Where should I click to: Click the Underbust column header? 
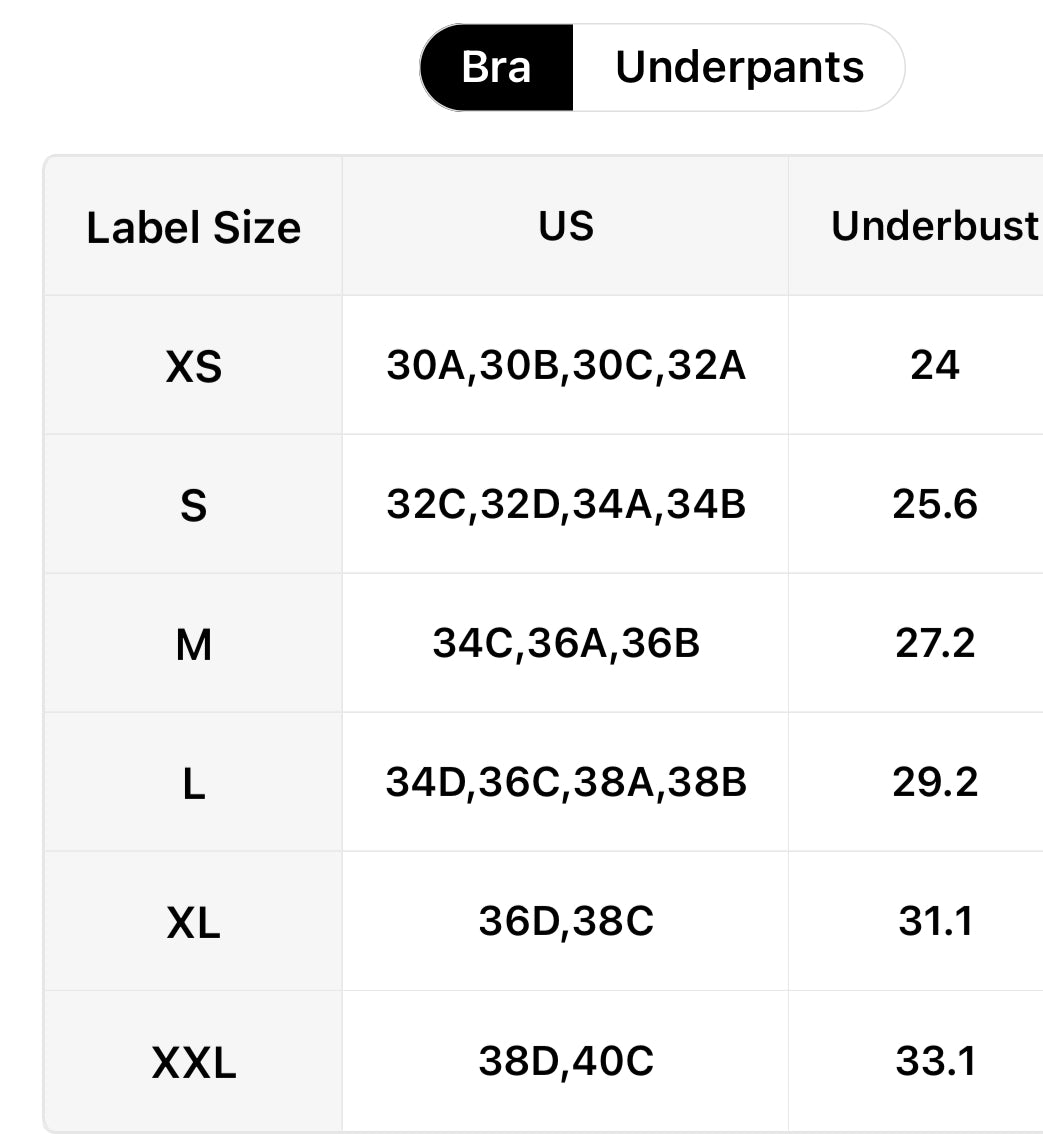pos(935,226)
